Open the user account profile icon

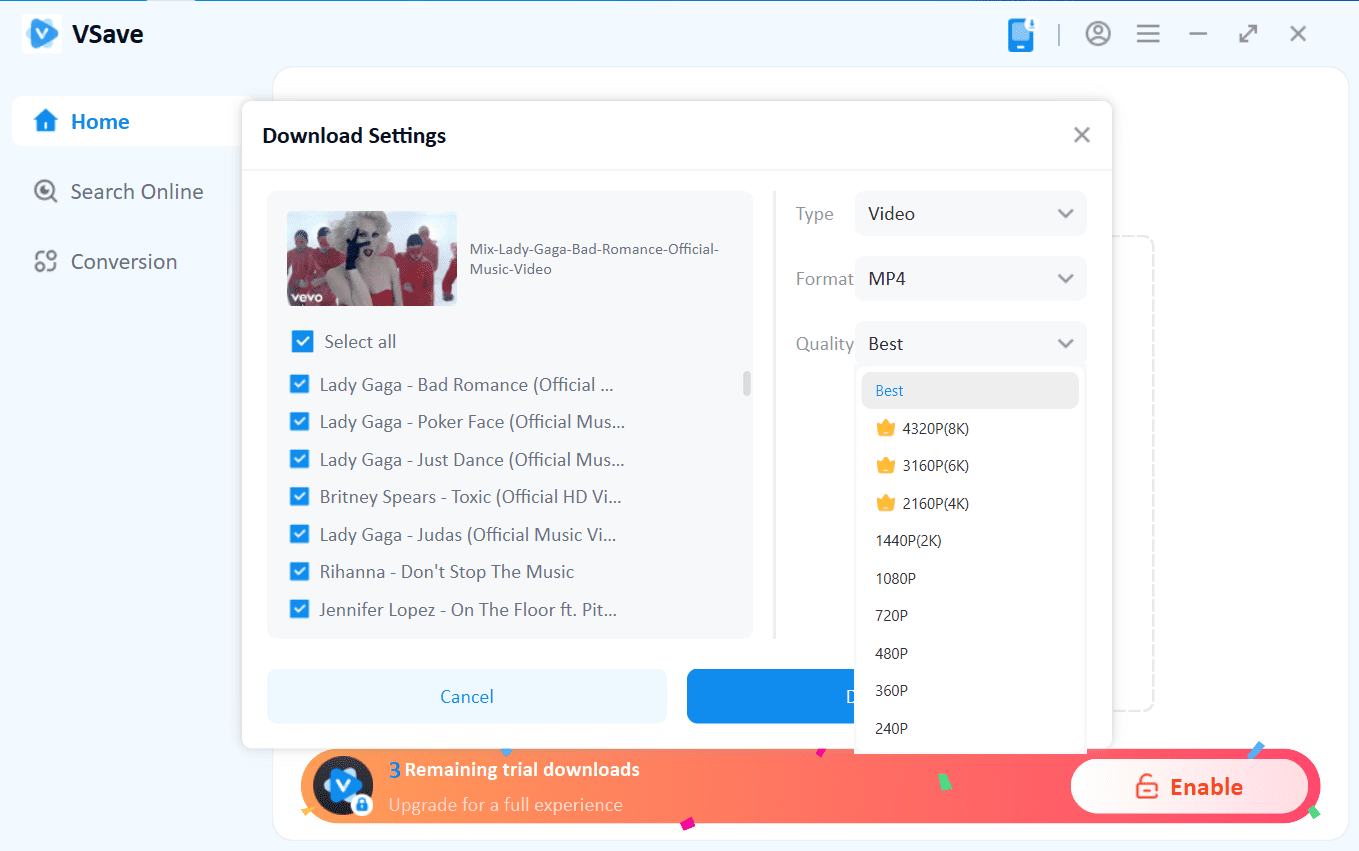pyautogui.click(x=1098, y=34)
